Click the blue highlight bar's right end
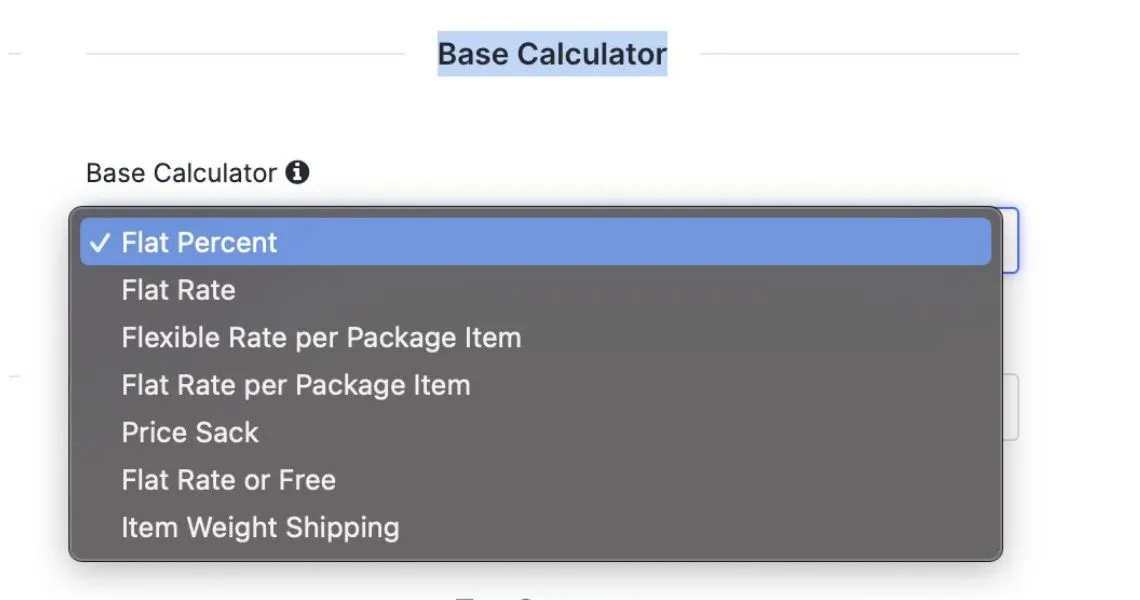Image resolution: width=1140 pixels, height=600 pixels. pos(974,242)
